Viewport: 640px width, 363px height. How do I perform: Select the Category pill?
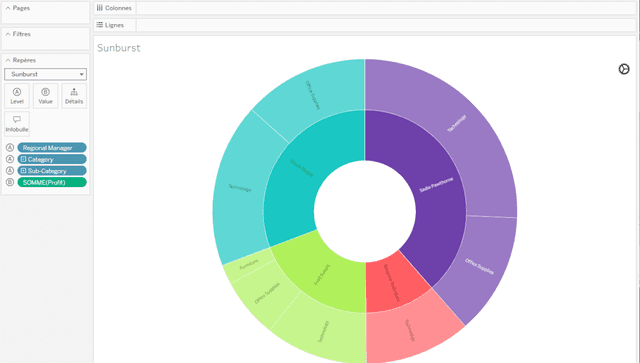52,159
